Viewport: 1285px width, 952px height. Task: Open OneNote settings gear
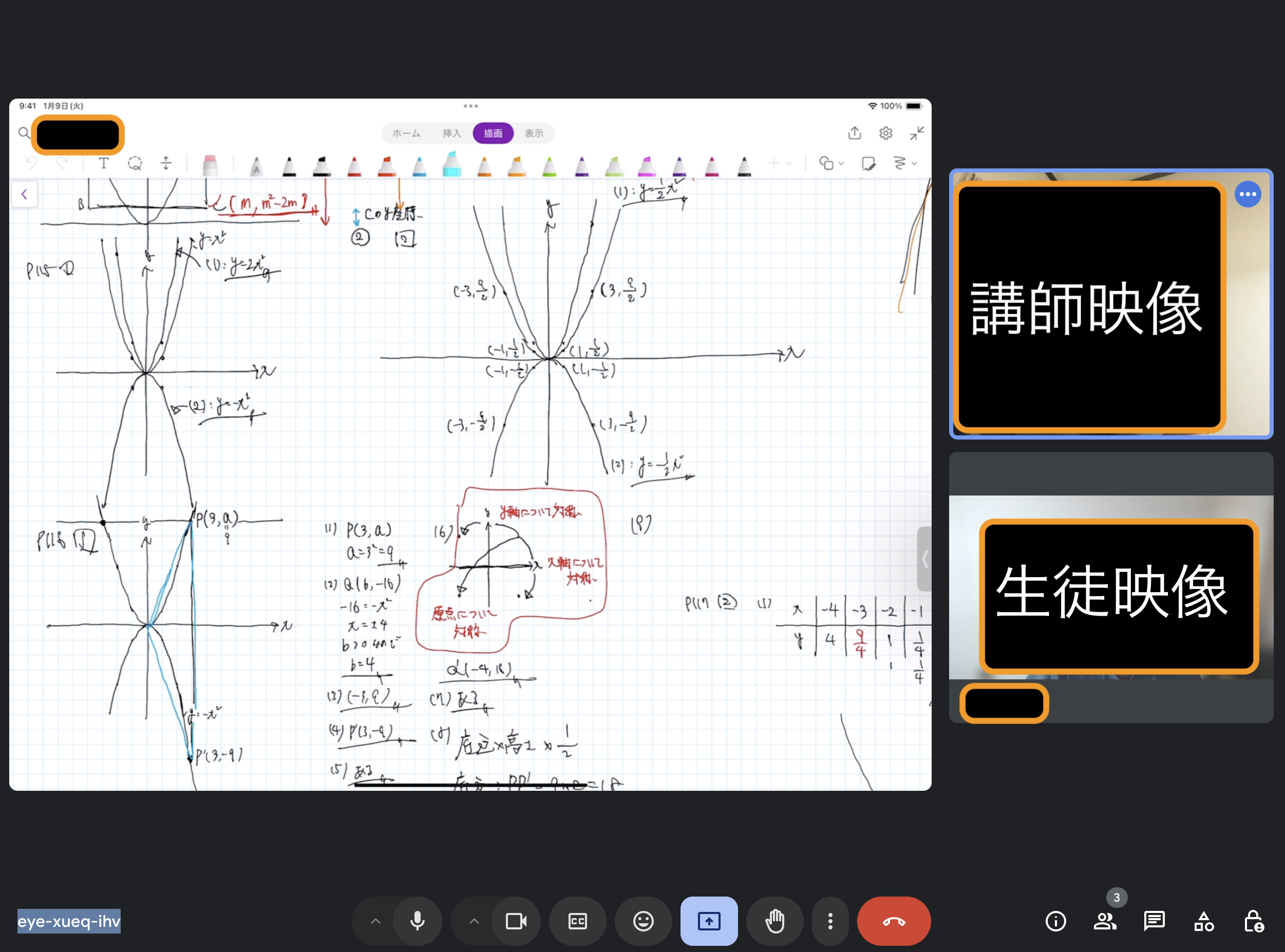885,133
